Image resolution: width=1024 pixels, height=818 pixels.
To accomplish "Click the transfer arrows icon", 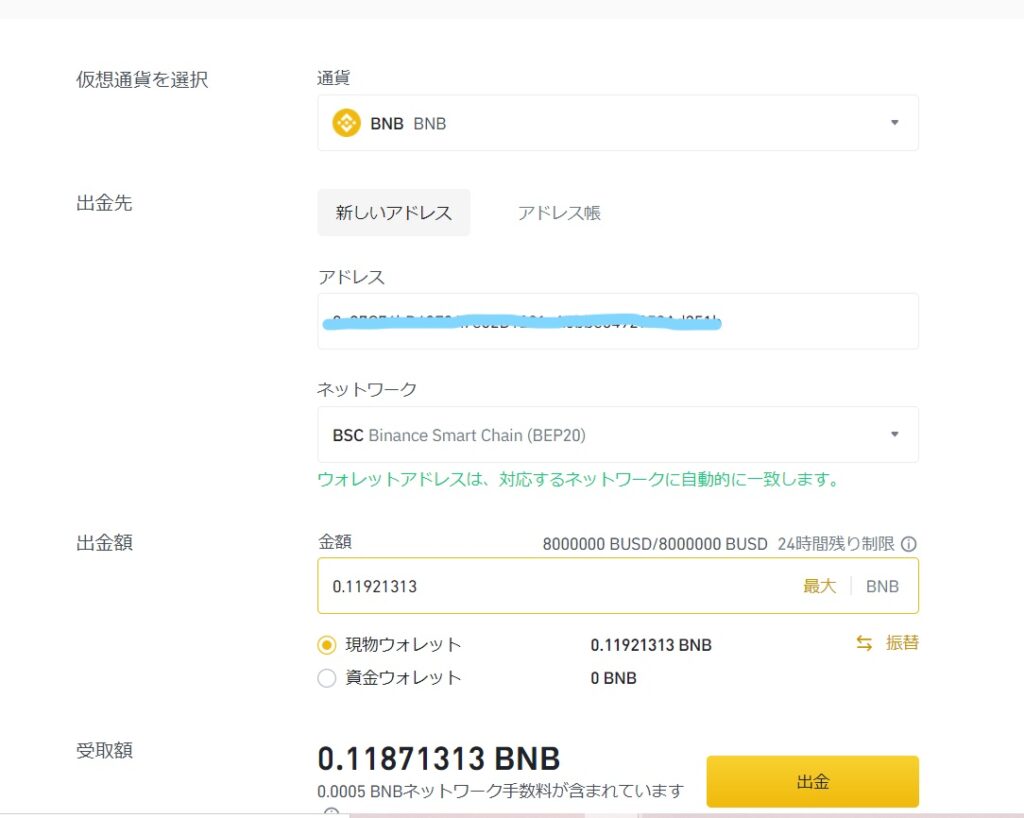I will click(x=864, y=644).
